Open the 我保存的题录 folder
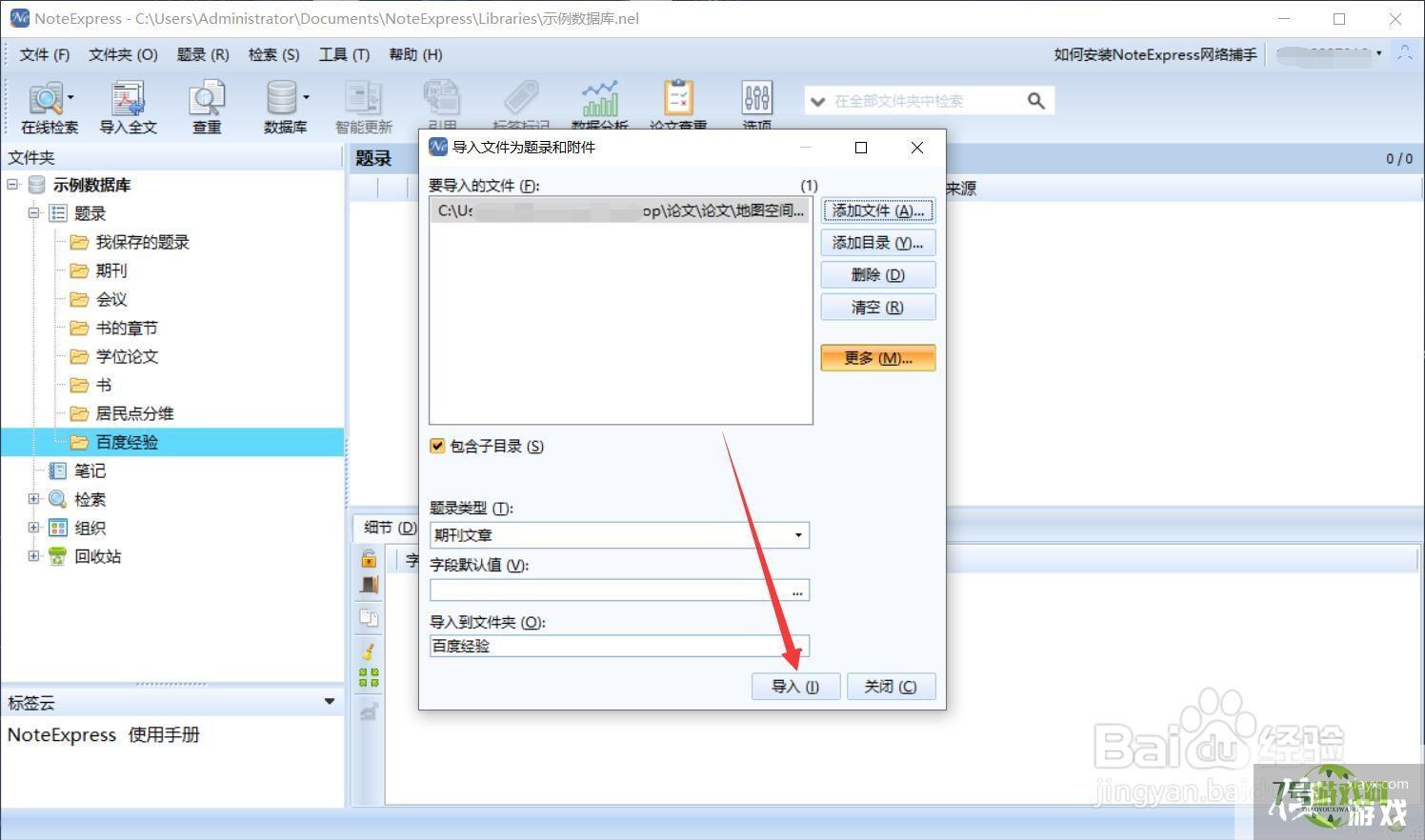 click(x=142, y=242)
